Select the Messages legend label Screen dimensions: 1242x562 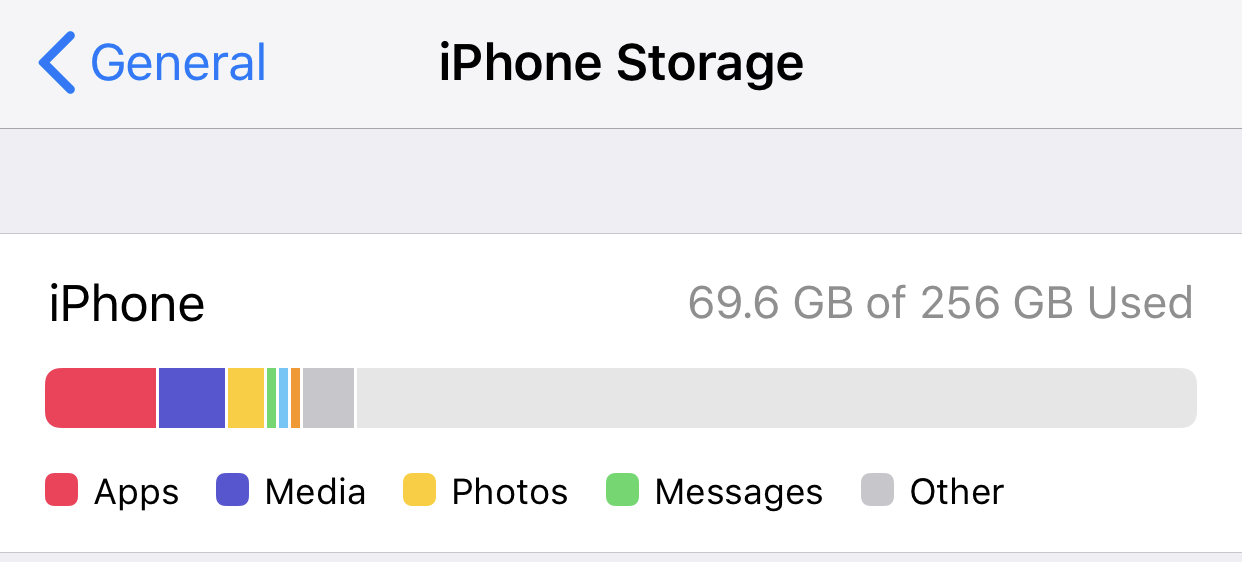(739, 492)
